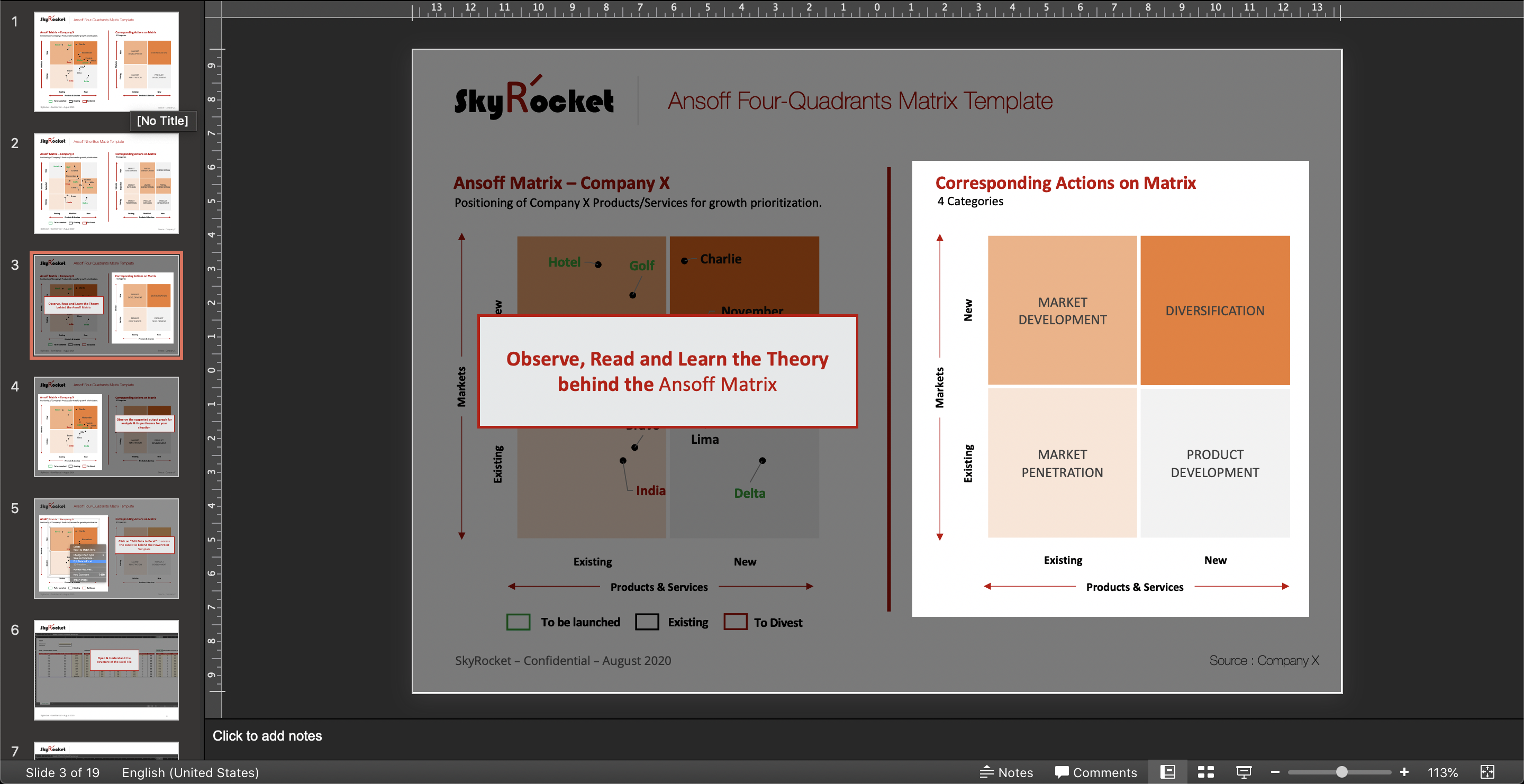
Task: Fit slide to current window icon
Action: 1487,772
